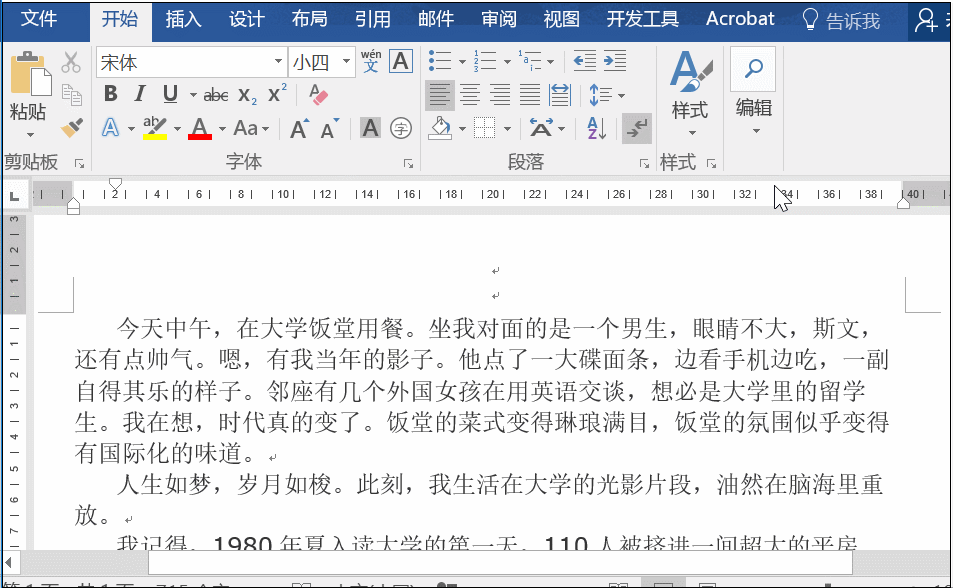Open the 文件 tab
Image resolution: width=953 pixels, height=588 pixels.
point(39,19)
